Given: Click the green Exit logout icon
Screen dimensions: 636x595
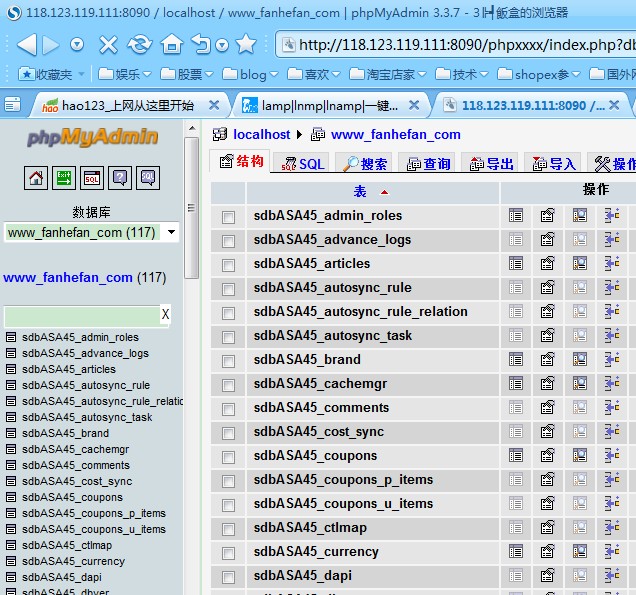Looking at the screenshot, I should click(64, 178).
